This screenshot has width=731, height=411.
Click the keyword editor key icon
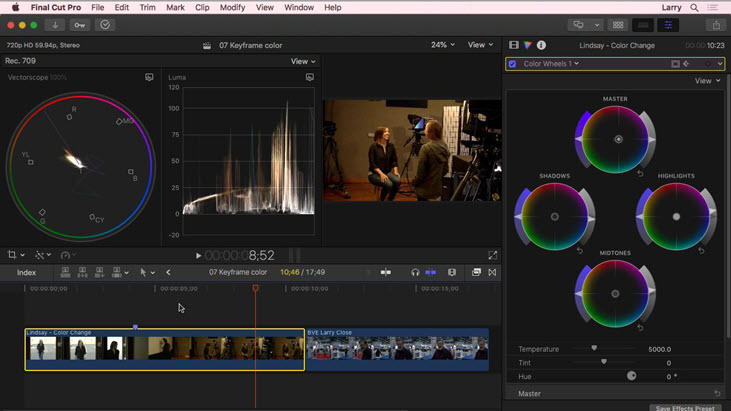pyautogui.click(x=79, y=25)
